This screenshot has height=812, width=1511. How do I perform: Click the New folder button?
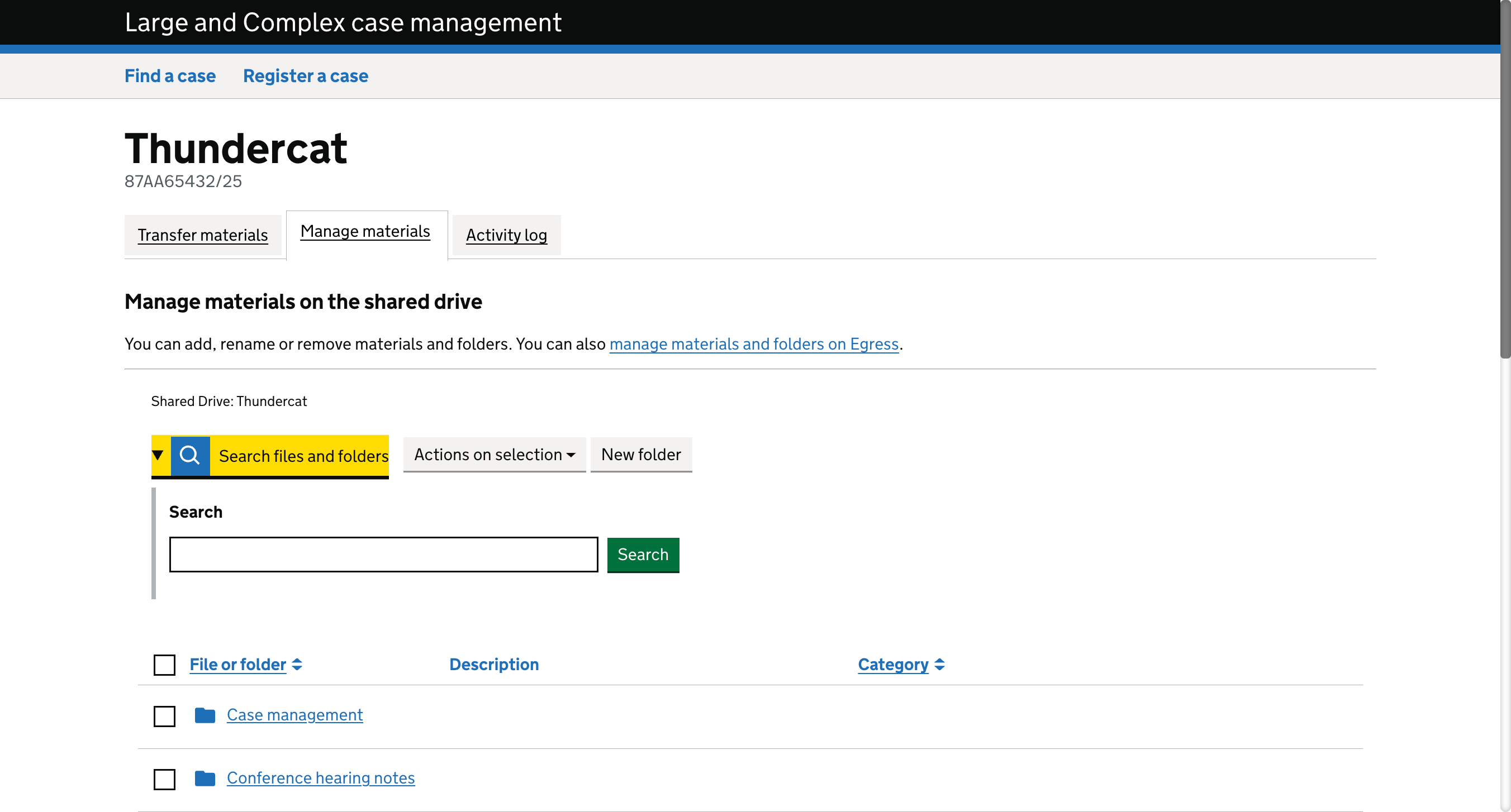(x=641, y=455)
